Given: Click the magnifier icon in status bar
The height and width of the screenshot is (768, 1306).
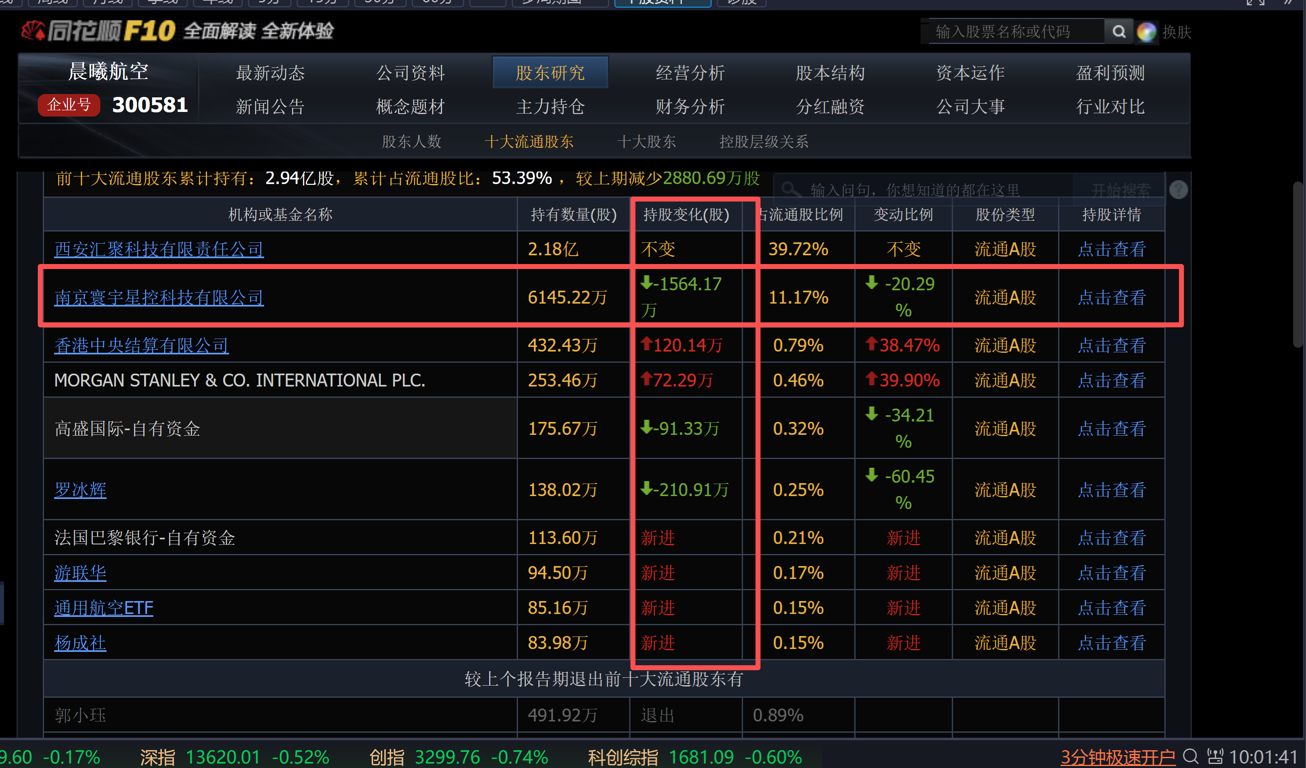Looking at the screenshot, I should 1190,757.
